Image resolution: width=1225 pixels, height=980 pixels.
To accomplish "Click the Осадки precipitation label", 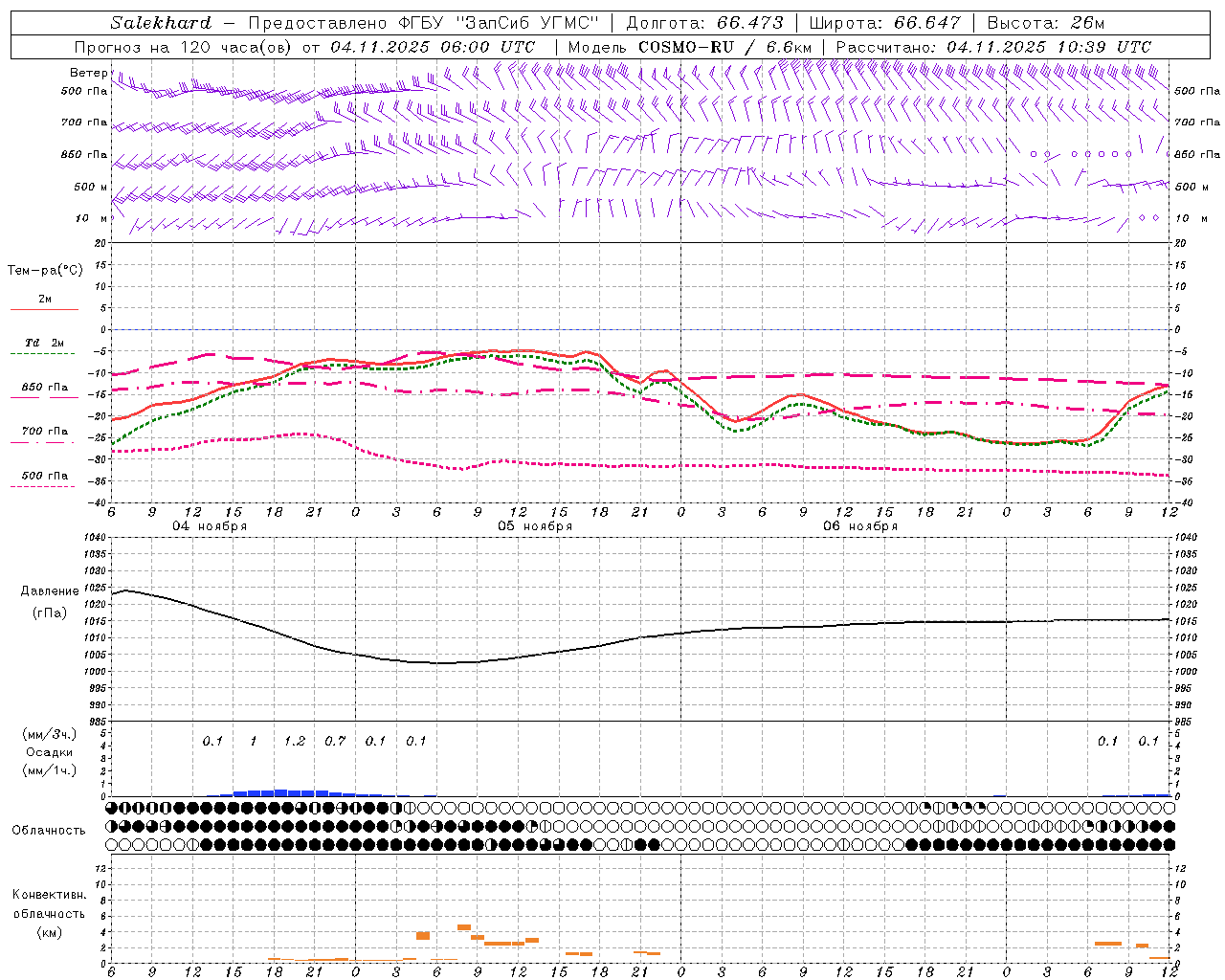I will (50, 752).
